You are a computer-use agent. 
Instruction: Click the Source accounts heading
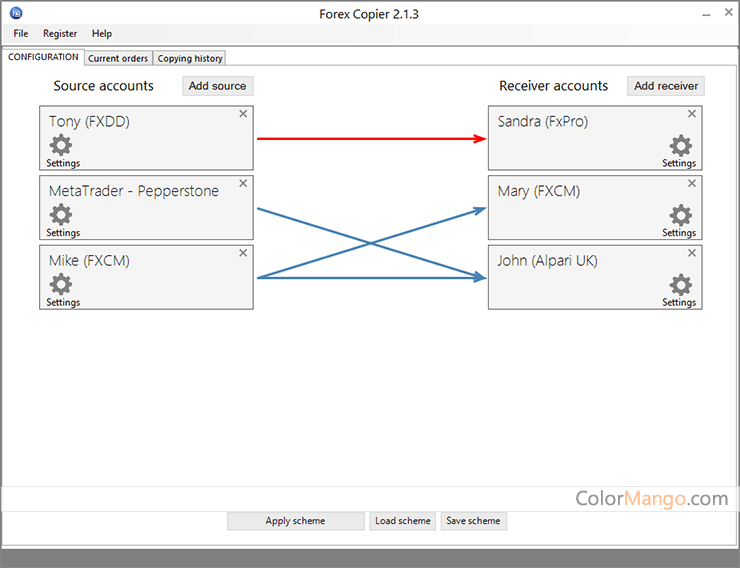103,86
